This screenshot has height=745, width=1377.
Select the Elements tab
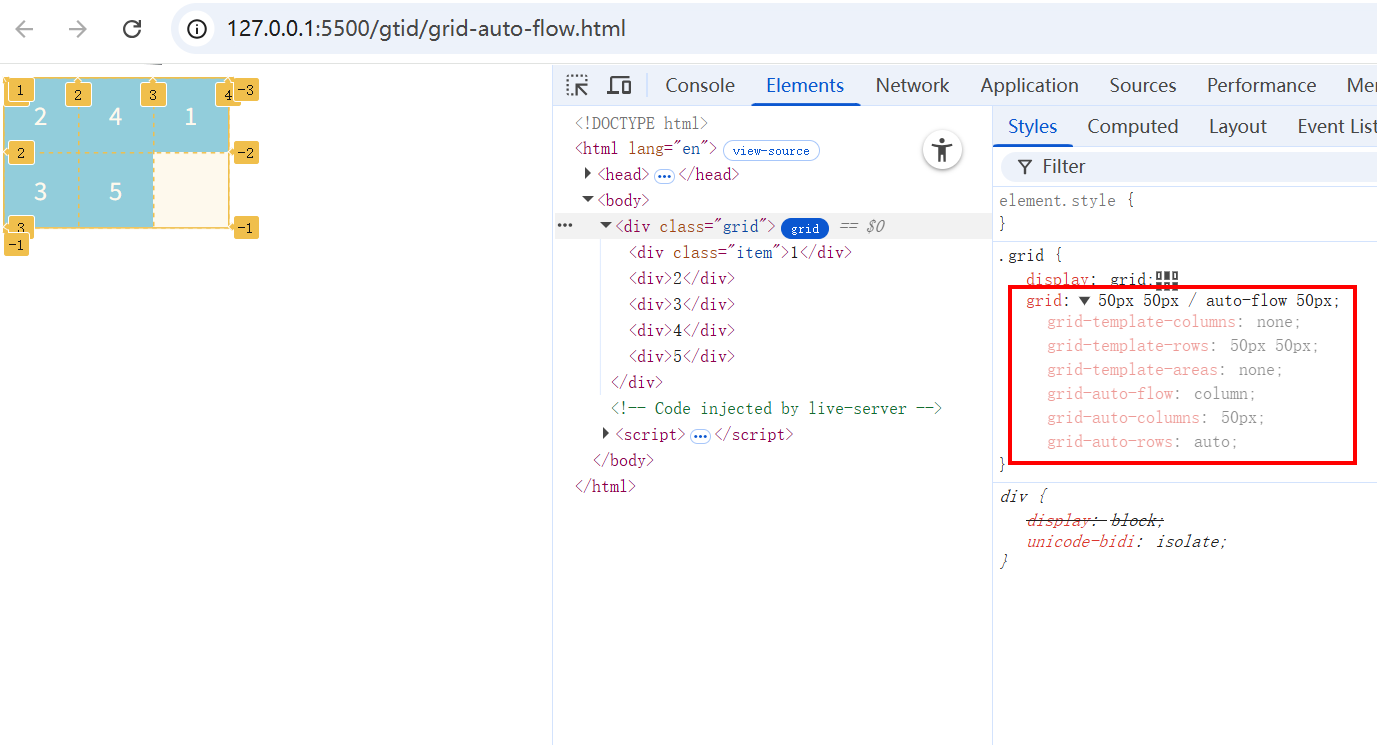point(805,85)
